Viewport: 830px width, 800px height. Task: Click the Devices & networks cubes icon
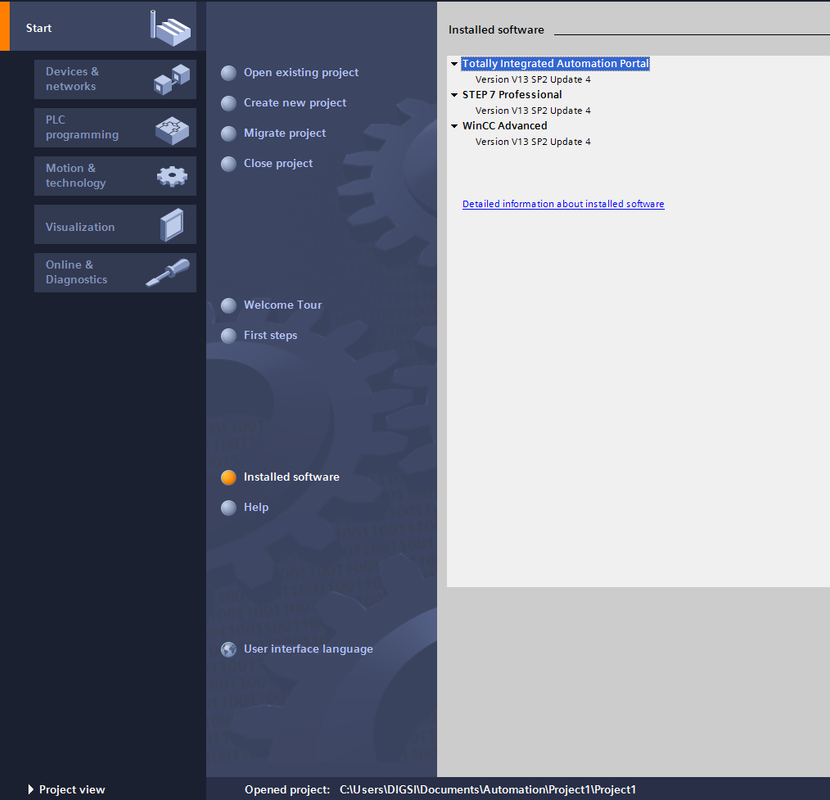pyautogui.click(x=172, y=79)
